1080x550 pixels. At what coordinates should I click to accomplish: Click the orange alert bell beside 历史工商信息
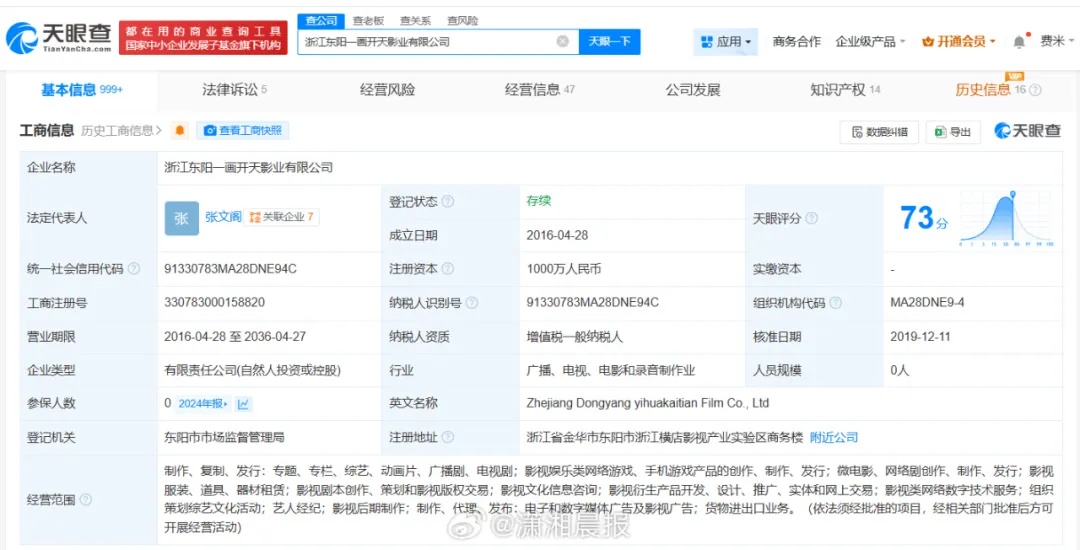click(180, 130)
